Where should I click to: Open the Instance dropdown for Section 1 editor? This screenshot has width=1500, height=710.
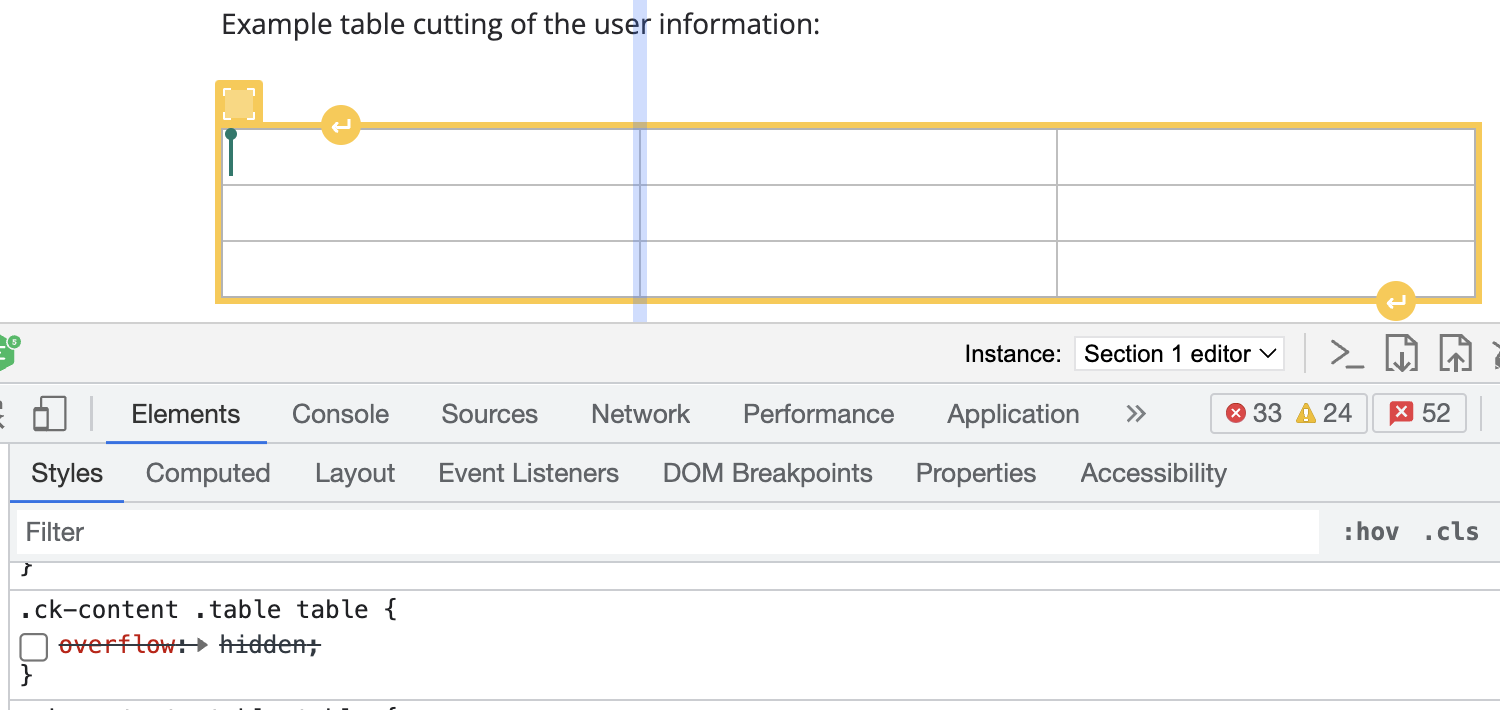coord(1179,353)
